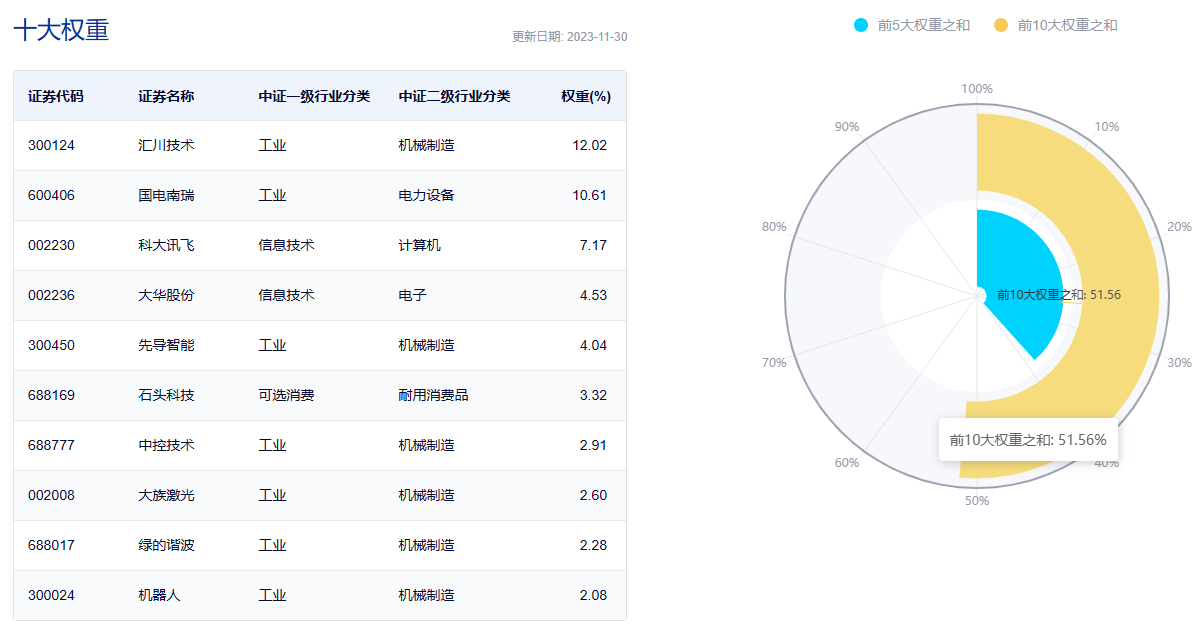This screenshot has height=634, width=1200.
Task: Click the blue 前5大权重之和 legend dot
Action: pyautogui.click(x=862, y=25)
